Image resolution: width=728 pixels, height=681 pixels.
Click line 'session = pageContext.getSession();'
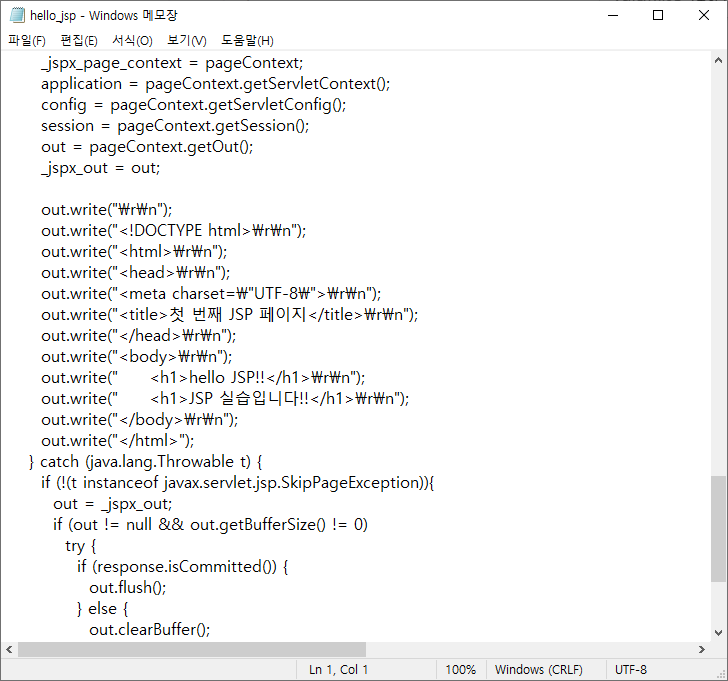[x=175, y=126]
